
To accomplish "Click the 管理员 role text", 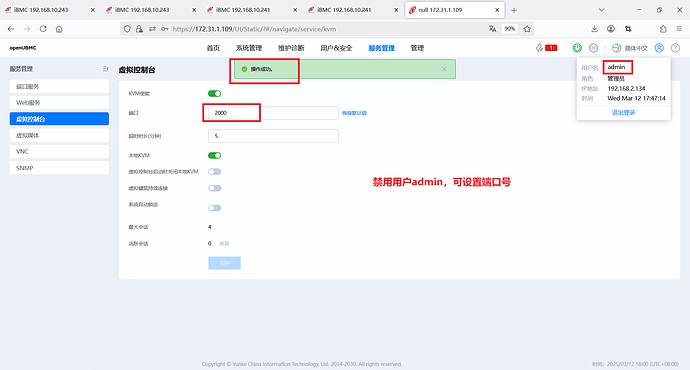I will 616,79.
